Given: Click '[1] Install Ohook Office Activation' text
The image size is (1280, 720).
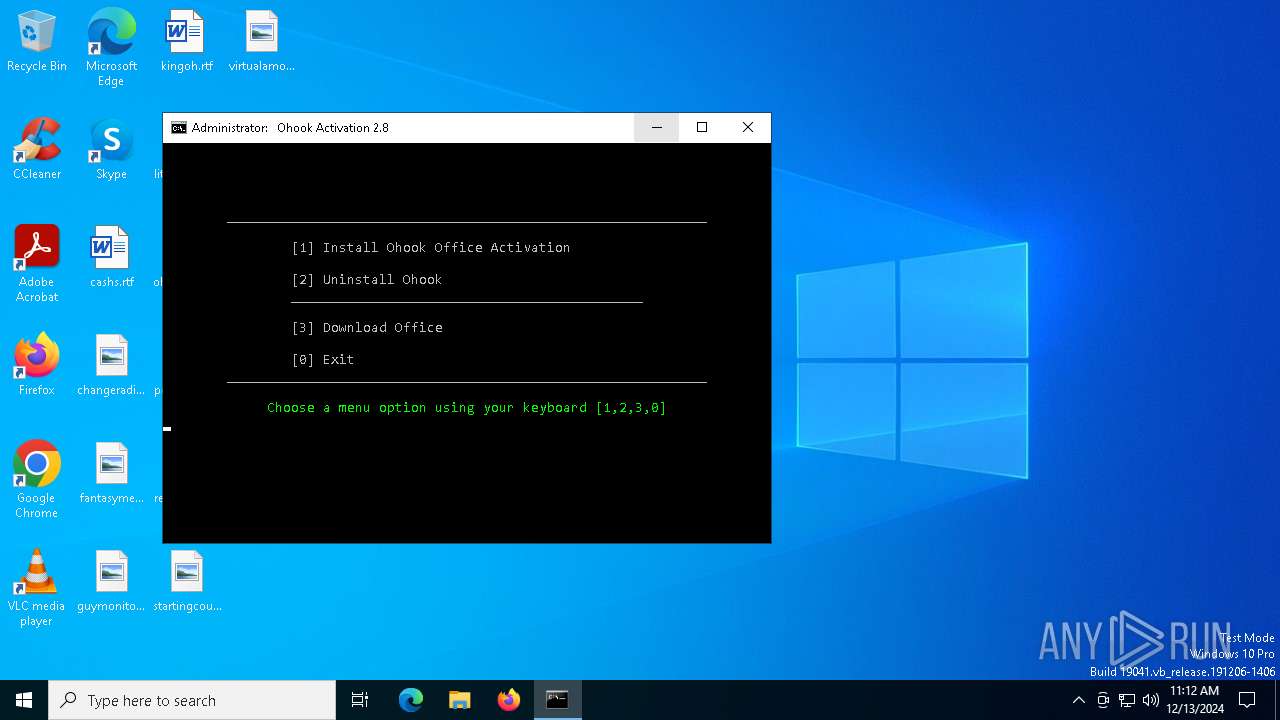Looking at the screenshot, I should 431,247.
